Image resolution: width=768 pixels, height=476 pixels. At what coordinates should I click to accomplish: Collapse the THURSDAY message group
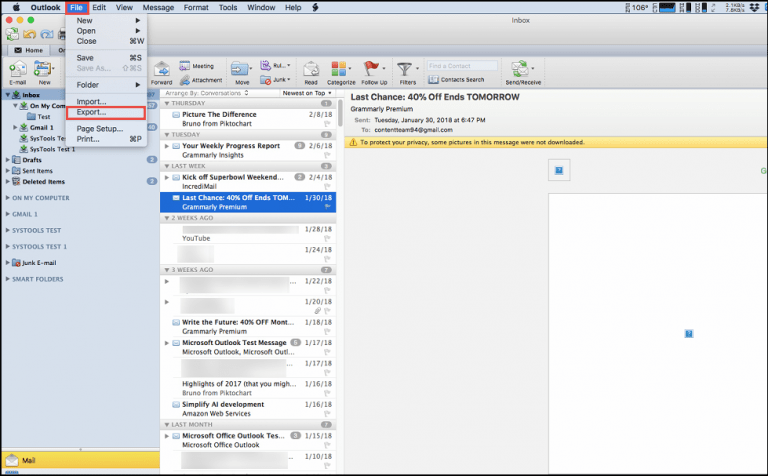point(167,103)
